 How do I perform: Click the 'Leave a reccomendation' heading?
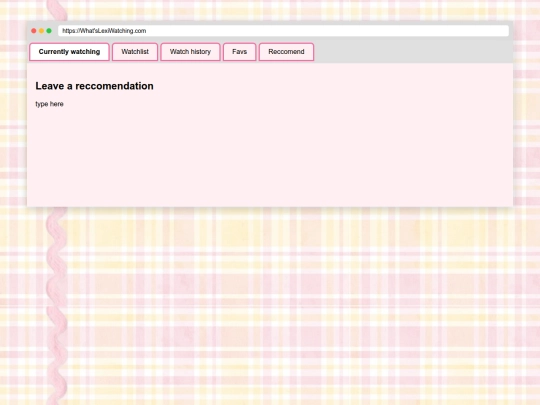pos(94,86)
